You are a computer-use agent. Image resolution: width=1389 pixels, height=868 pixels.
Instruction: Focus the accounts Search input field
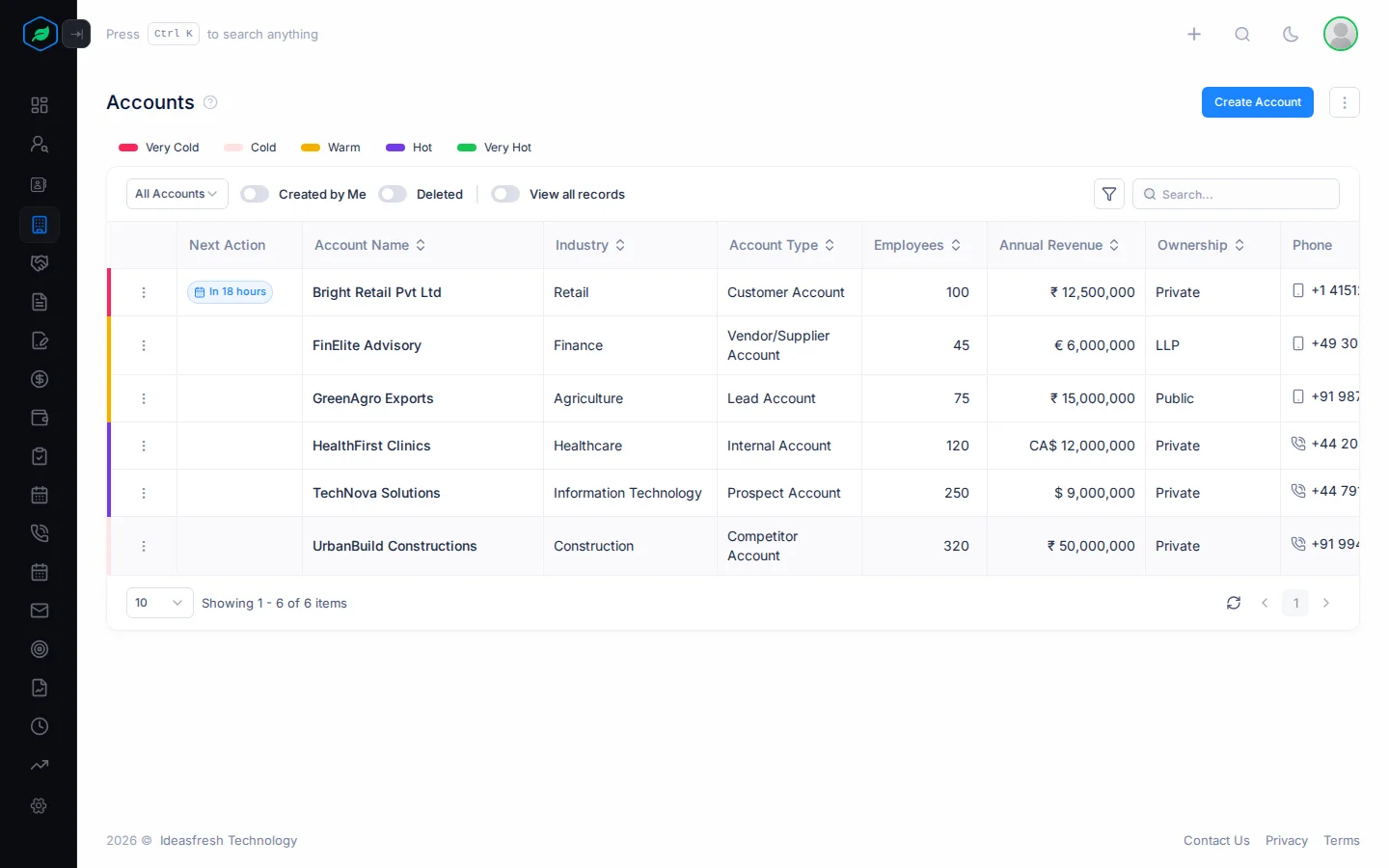(x=1236, y=194)
